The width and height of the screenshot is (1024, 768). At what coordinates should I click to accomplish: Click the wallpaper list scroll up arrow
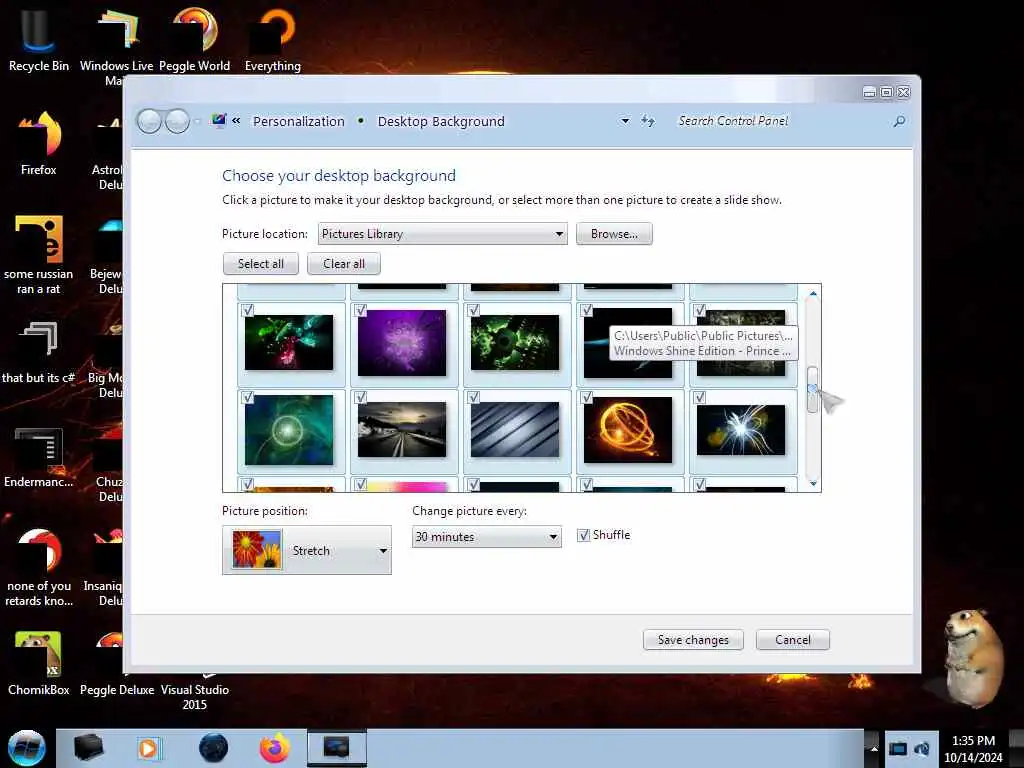pyautogui.click(x=813, y=294)
